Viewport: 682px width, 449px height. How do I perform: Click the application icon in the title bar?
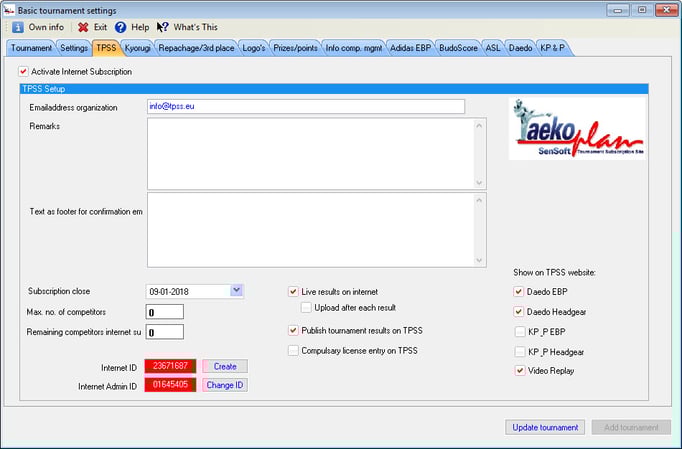(9, 10)
